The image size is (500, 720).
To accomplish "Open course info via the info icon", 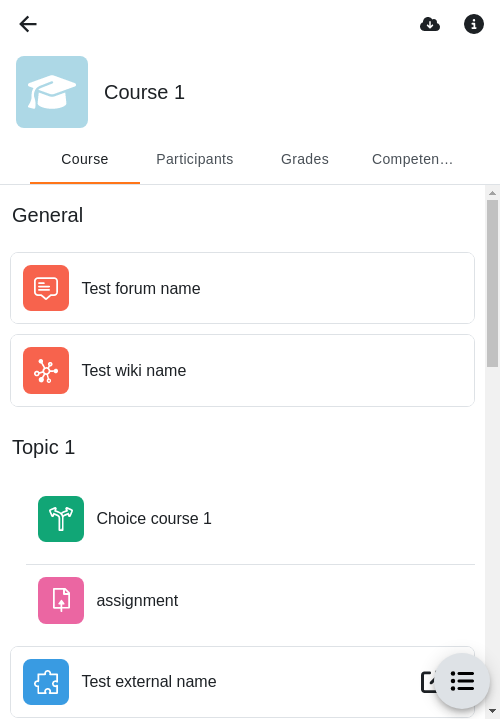I will tap(473, 24).
